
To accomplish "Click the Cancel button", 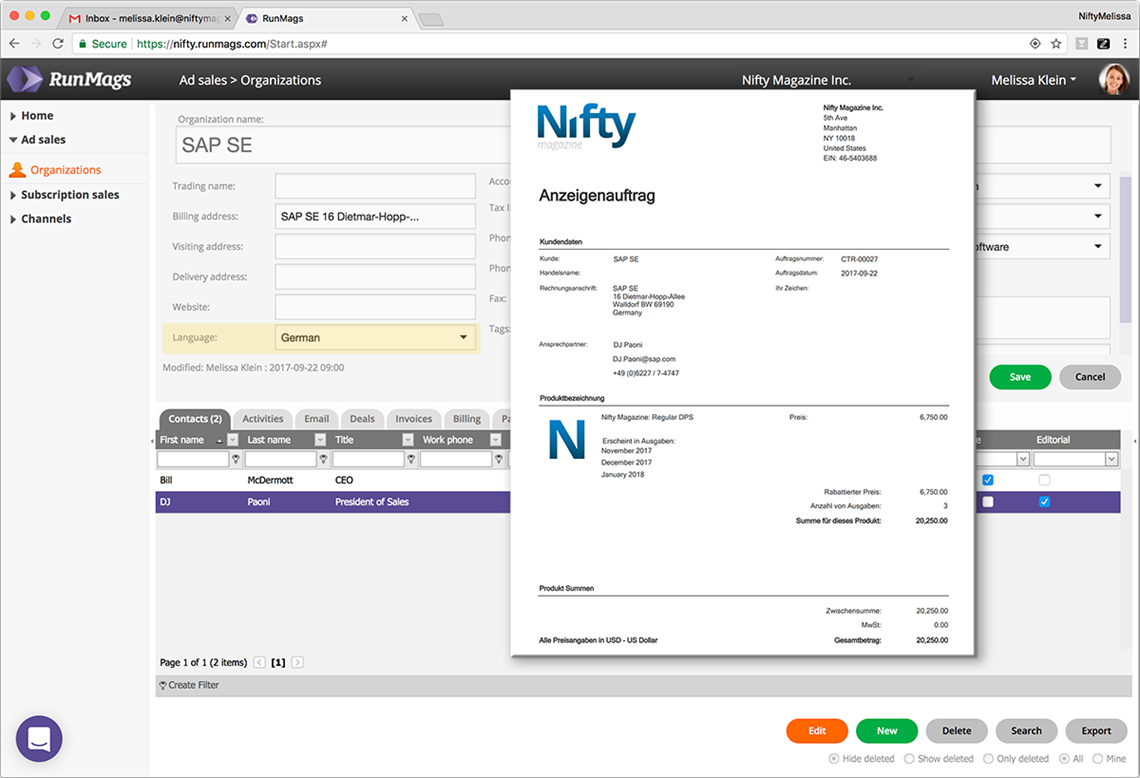I will tap(1090, 377).
